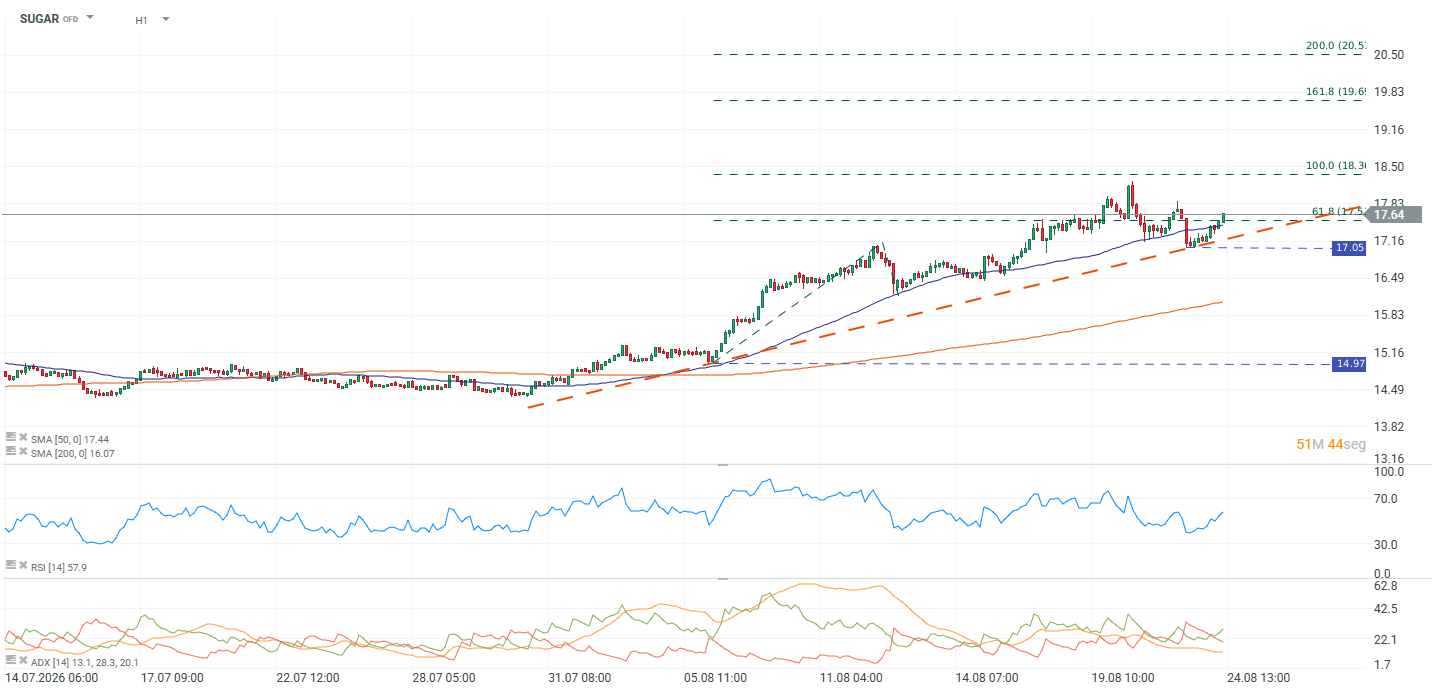Viewport: 1434px width, 694px height.
Task: Click the 61.8 Fibonacci level label
Action: 1338,211
